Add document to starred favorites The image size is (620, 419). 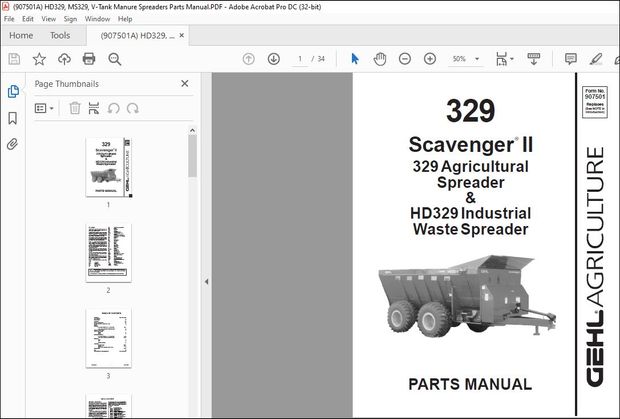(x=39, y=59)
